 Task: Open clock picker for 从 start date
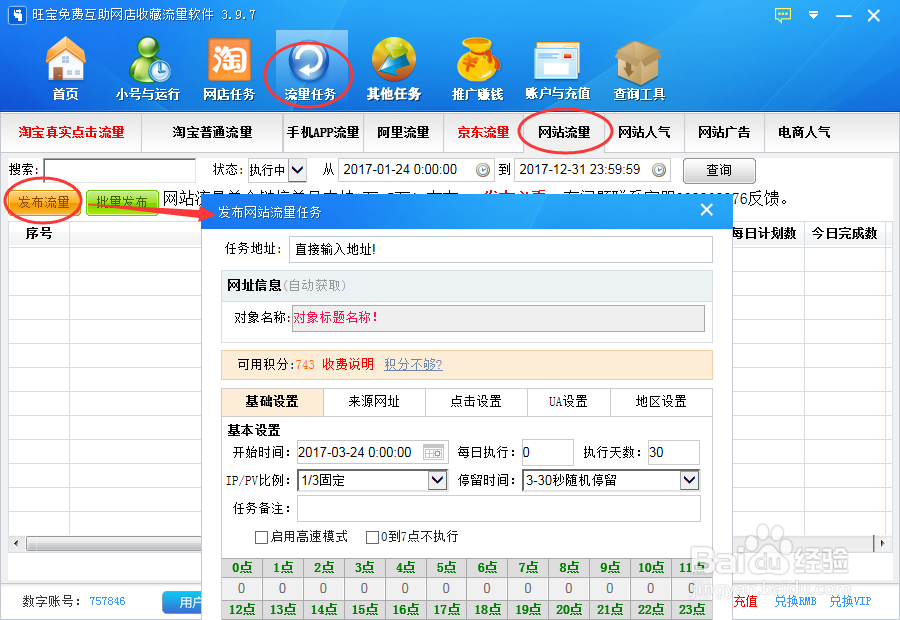(x=483, y=170)
